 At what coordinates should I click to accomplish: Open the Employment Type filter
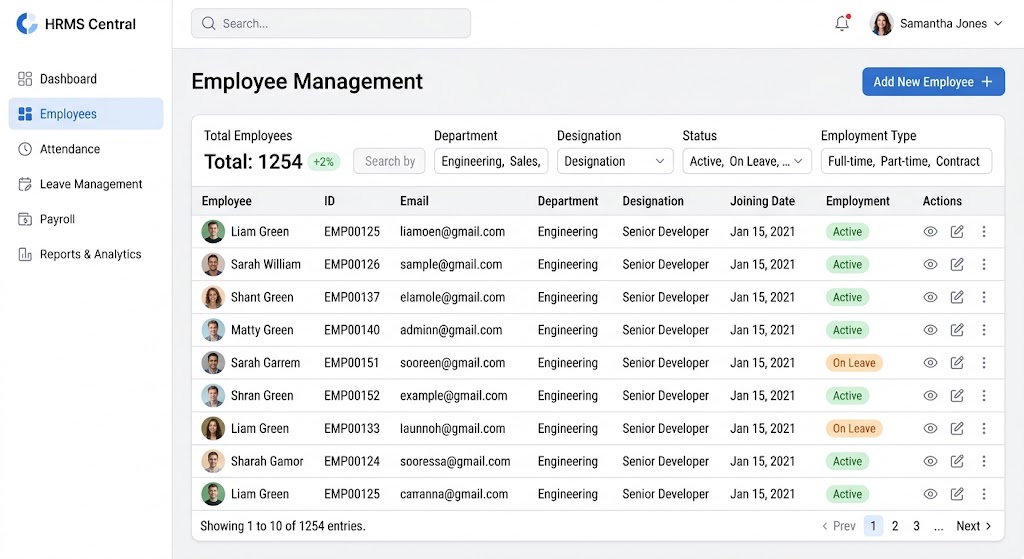click(906, 161)
